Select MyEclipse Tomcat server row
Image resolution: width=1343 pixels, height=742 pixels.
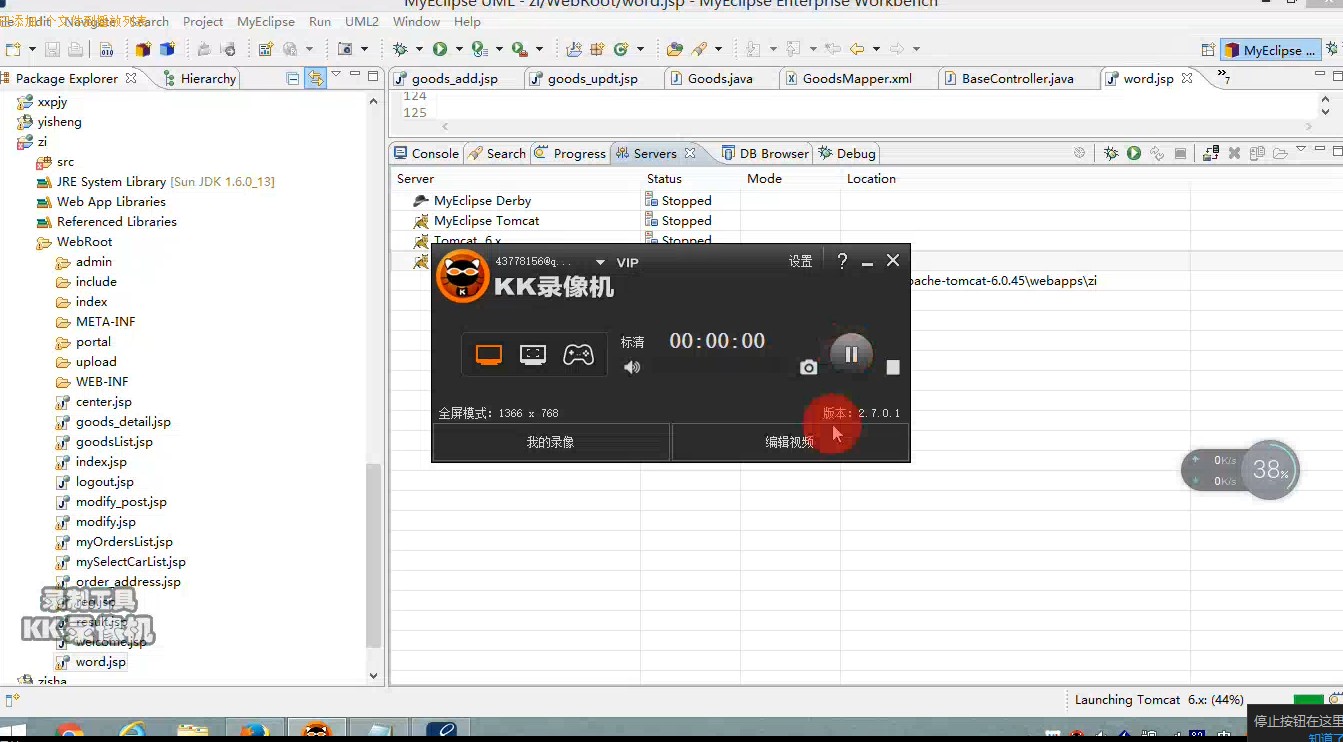[487, 221]
